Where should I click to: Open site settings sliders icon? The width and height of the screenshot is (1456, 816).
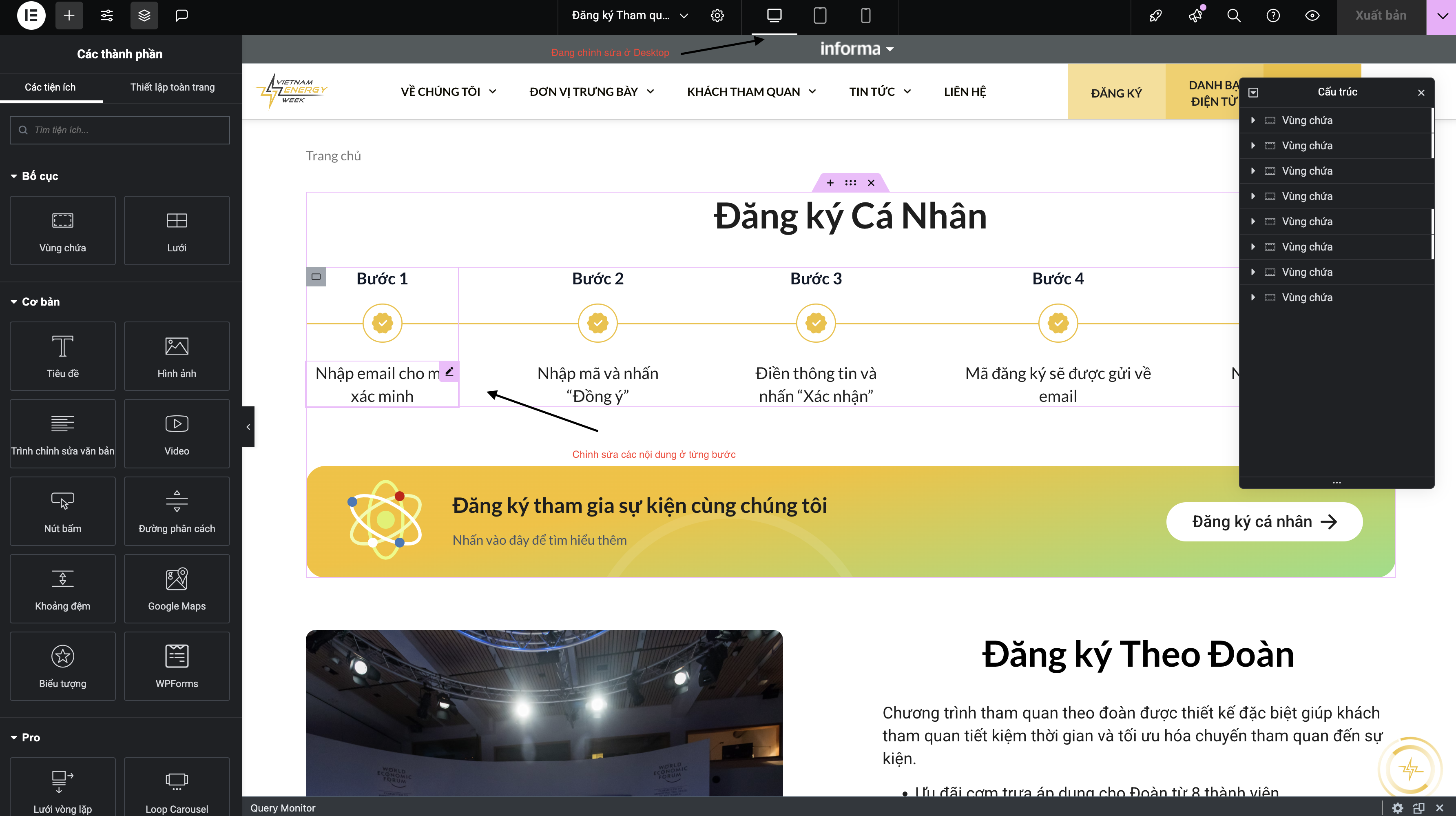tap(107, 15)
